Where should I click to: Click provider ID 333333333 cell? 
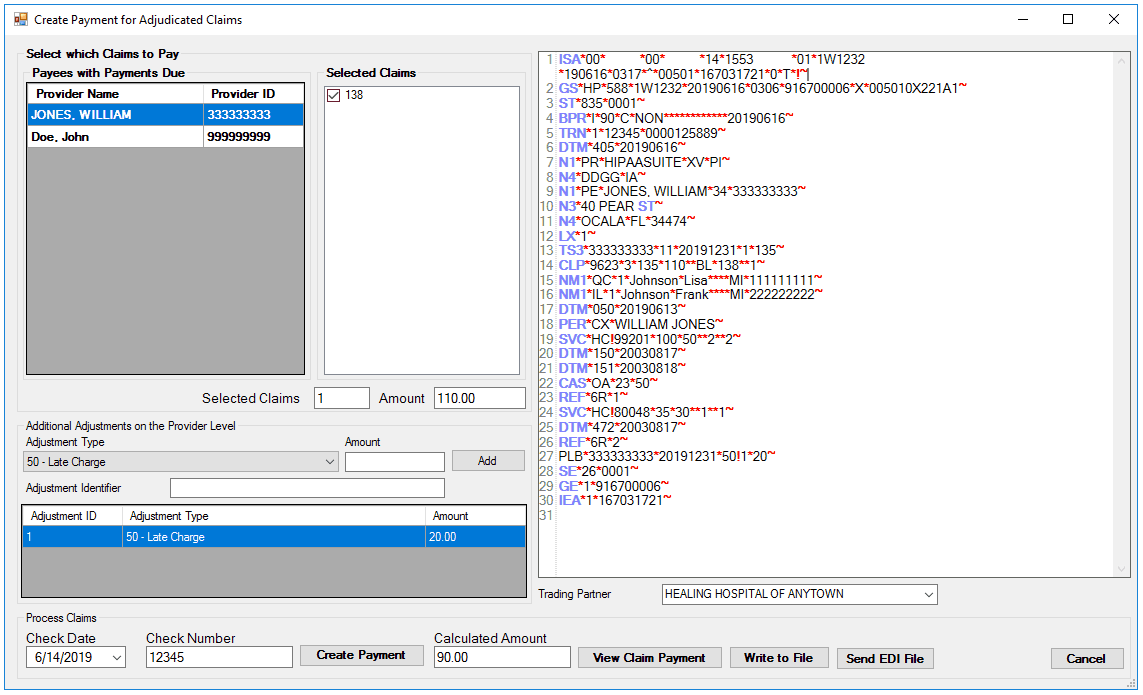coord(253,114)
